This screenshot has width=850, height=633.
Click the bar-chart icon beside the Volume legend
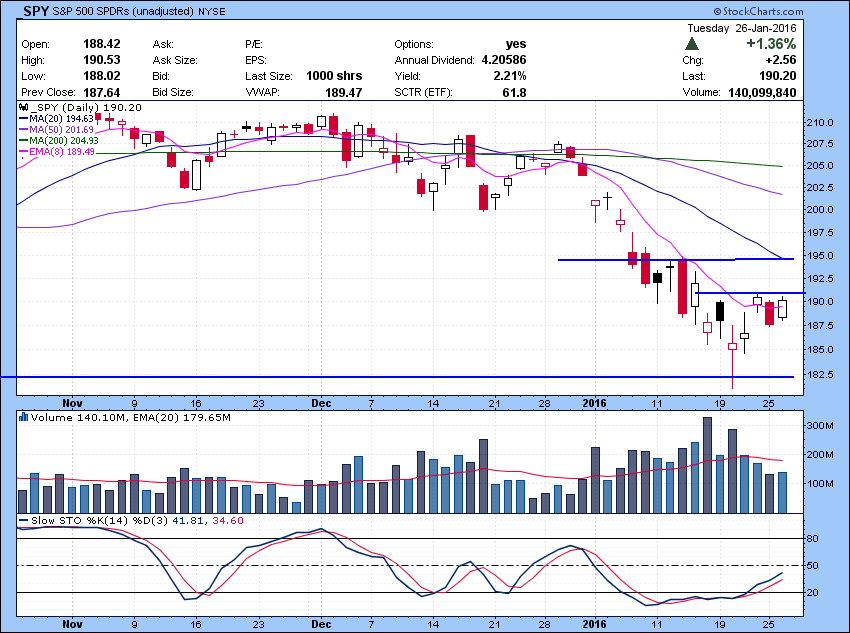[23, 417]
